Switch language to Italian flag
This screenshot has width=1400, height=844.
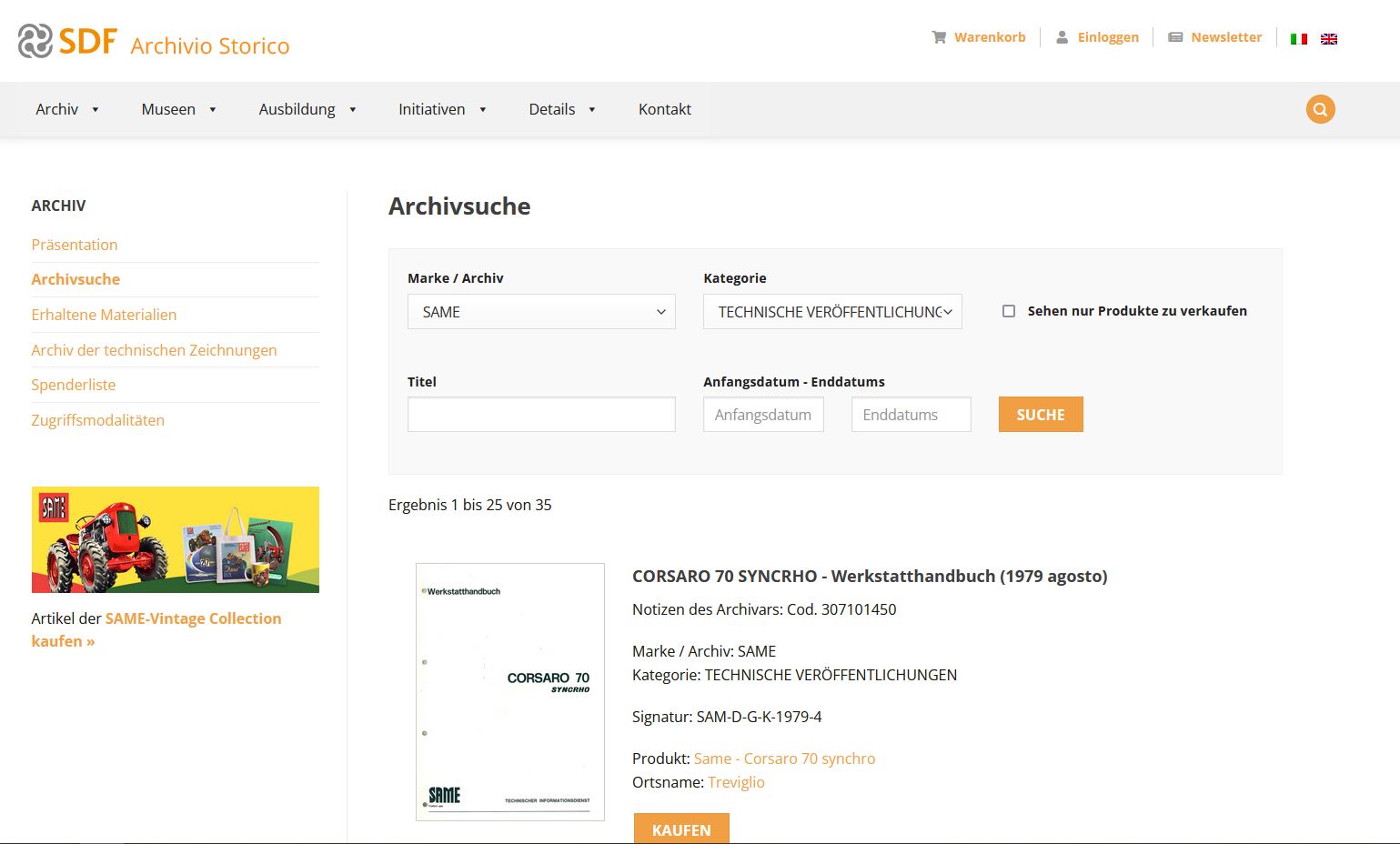click(1298, 38)
